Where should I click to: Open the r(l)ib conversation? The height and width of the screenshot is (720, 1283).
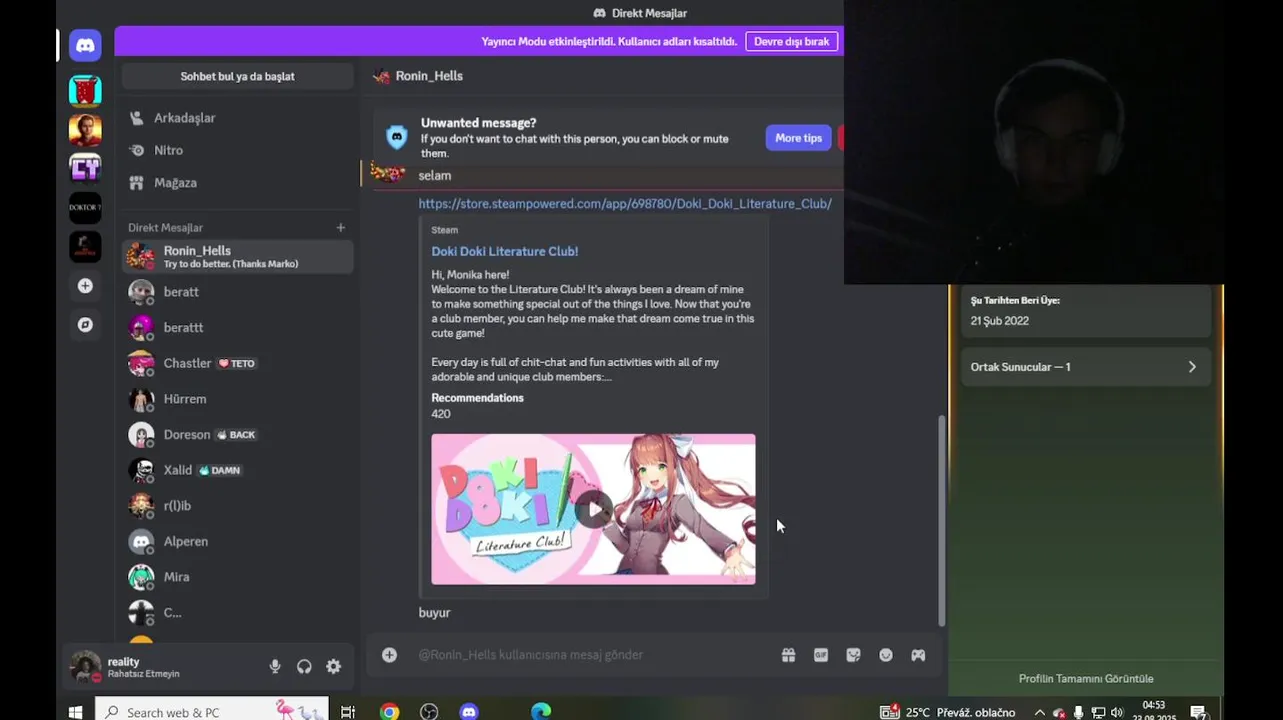pyautogui.click(x=237, y=506)
